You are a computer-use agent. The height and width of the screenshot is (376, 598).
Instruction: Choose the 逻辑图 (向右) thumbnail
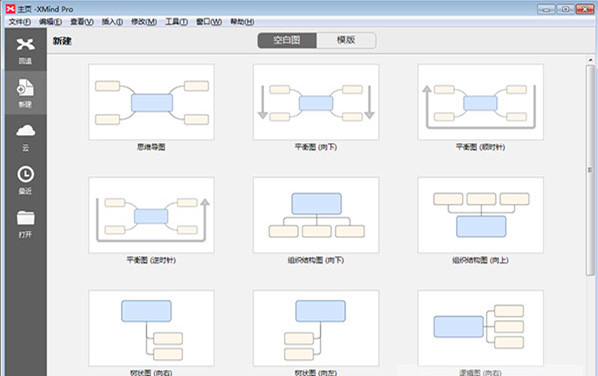pyautogui.click(x=481, y=328)
